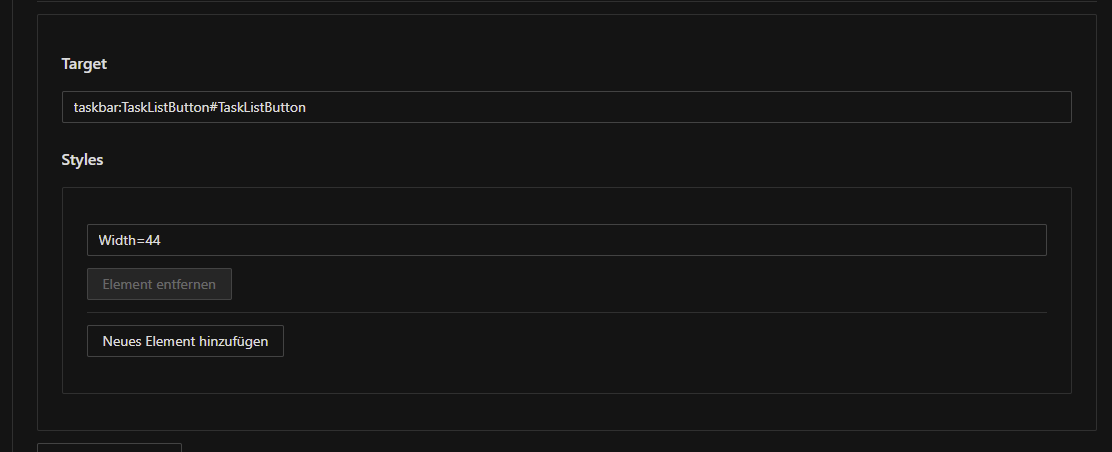Image resolution: width=1112 pixels, height=452 pixels.
Task: Click the word Width in style field
Action: coord(116,241)
